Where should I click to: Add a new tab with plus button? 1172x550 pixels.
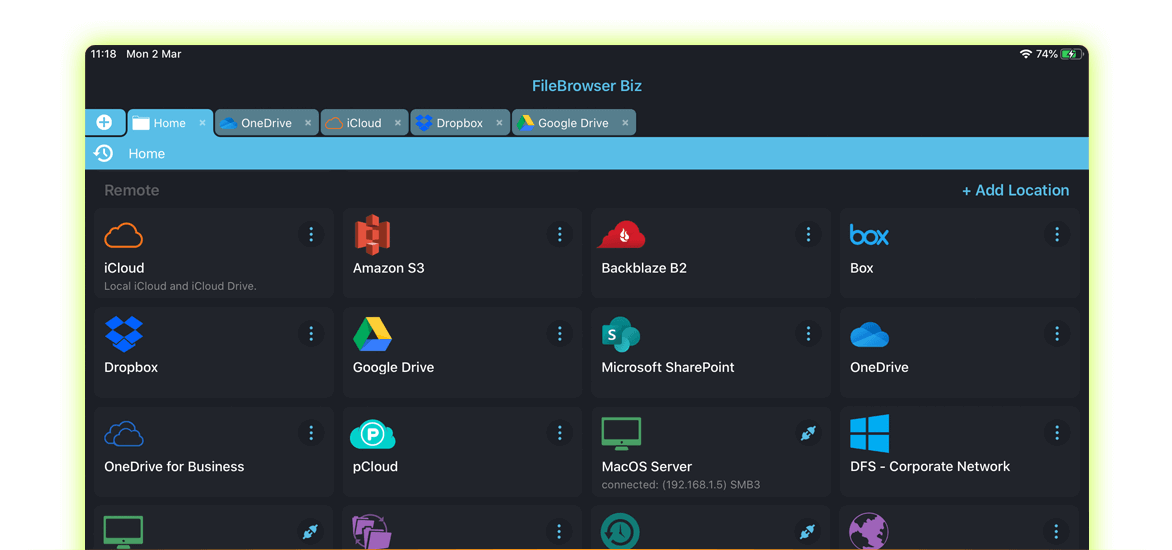(104, 123)
